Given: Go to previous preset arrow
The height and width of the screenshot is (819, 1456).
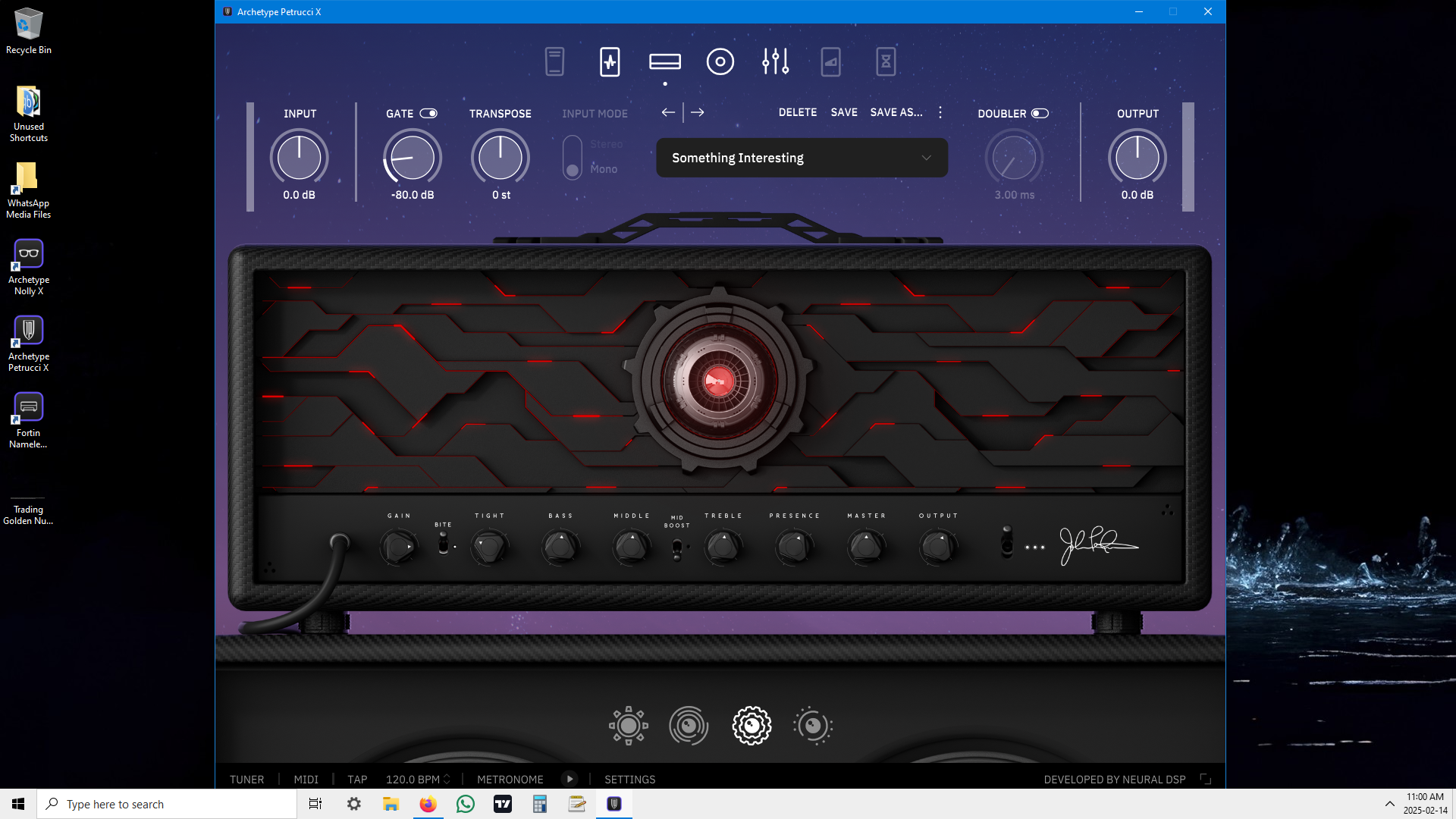Looking at the screenshot, I should point(668,112).
